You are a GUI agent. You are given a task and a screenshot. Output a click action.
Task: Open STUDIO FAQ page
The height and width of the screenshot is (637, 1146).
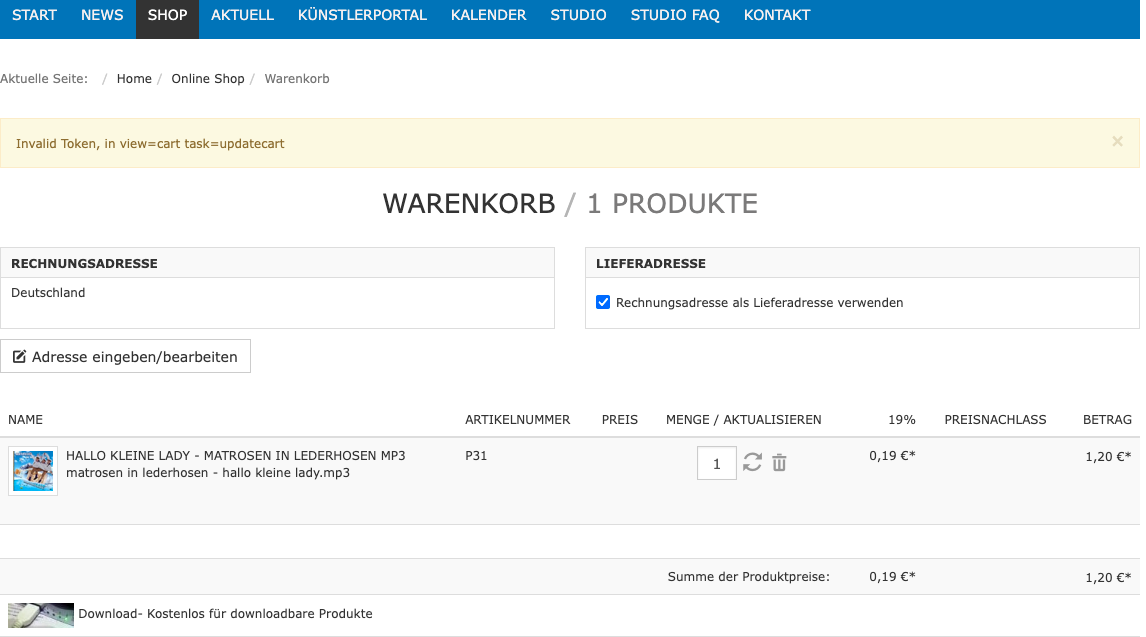[x=675, y=15]
